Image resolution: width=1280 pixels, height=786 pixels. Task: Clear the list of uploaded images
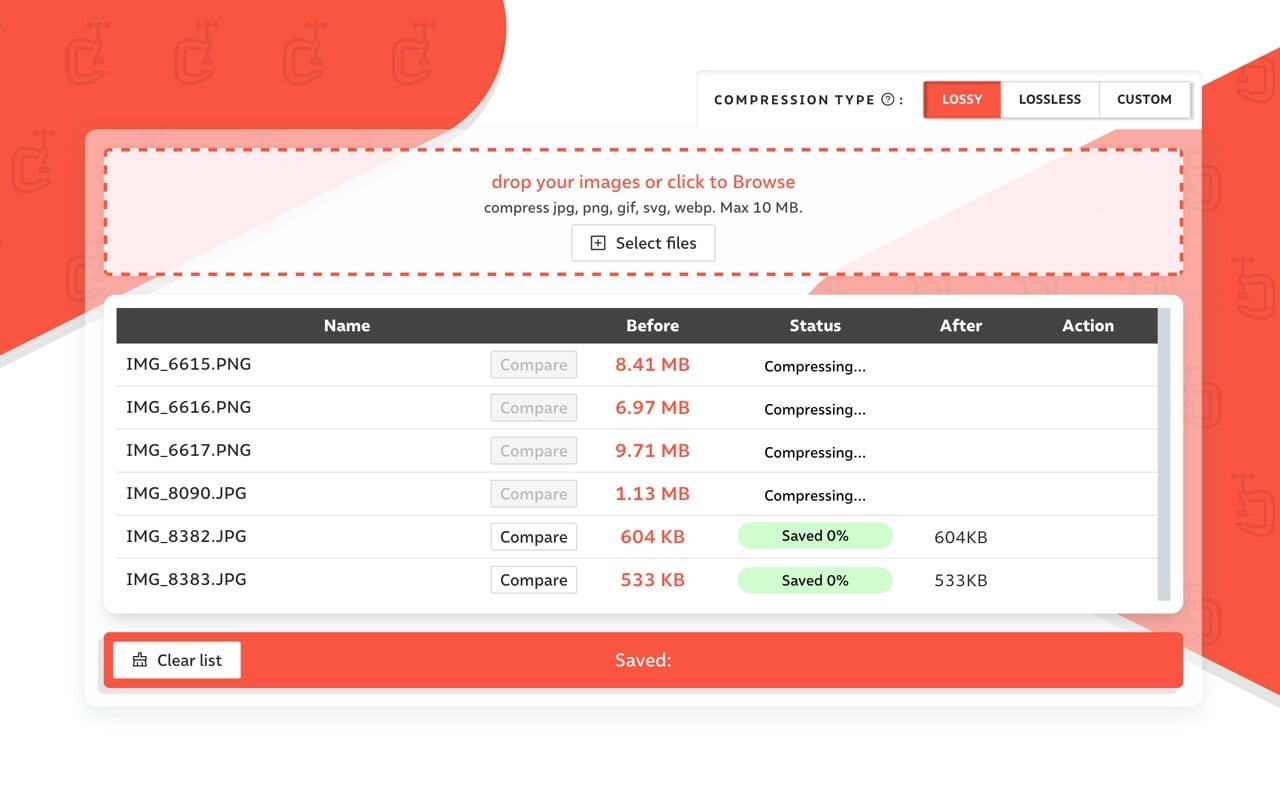177,660
